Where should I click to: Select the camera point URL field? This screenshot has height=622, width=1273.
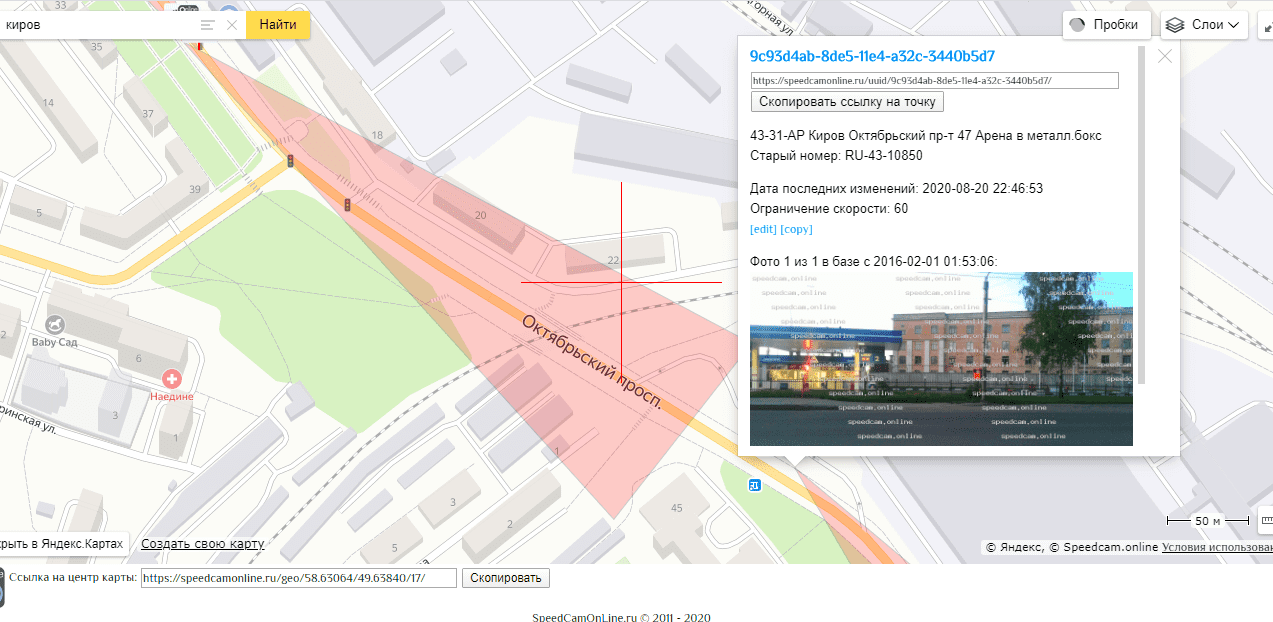934,81
